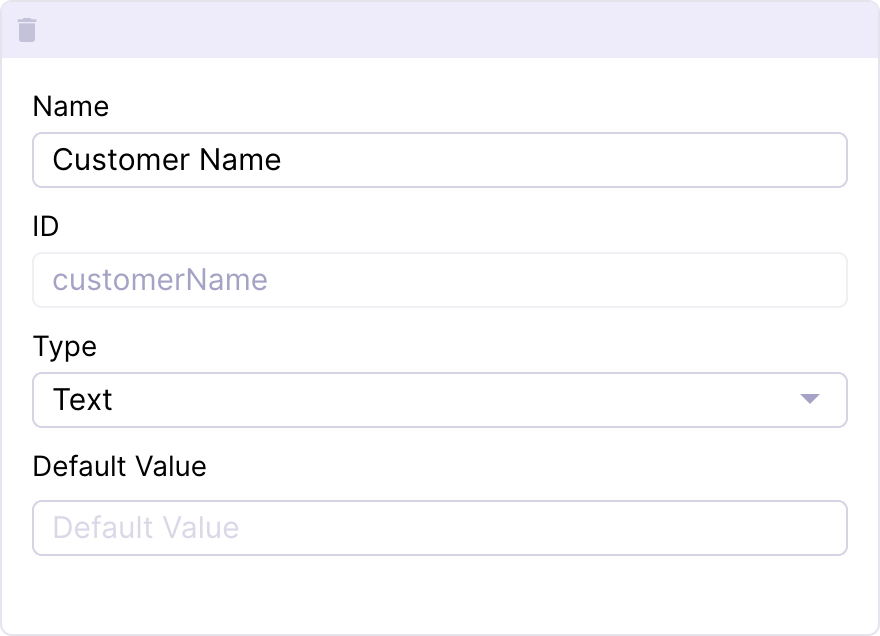The image size is (880, 636).
Task: Focus the Name input field
Action: pyautogui.click(x=440, y=160)
